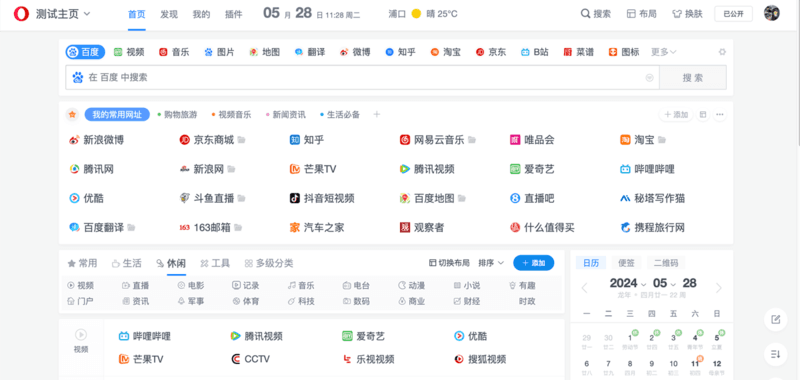Click 什么值得买 icon
Image resolution: width=800 pixels, height=380 pixels.
[x=515, y=227]
